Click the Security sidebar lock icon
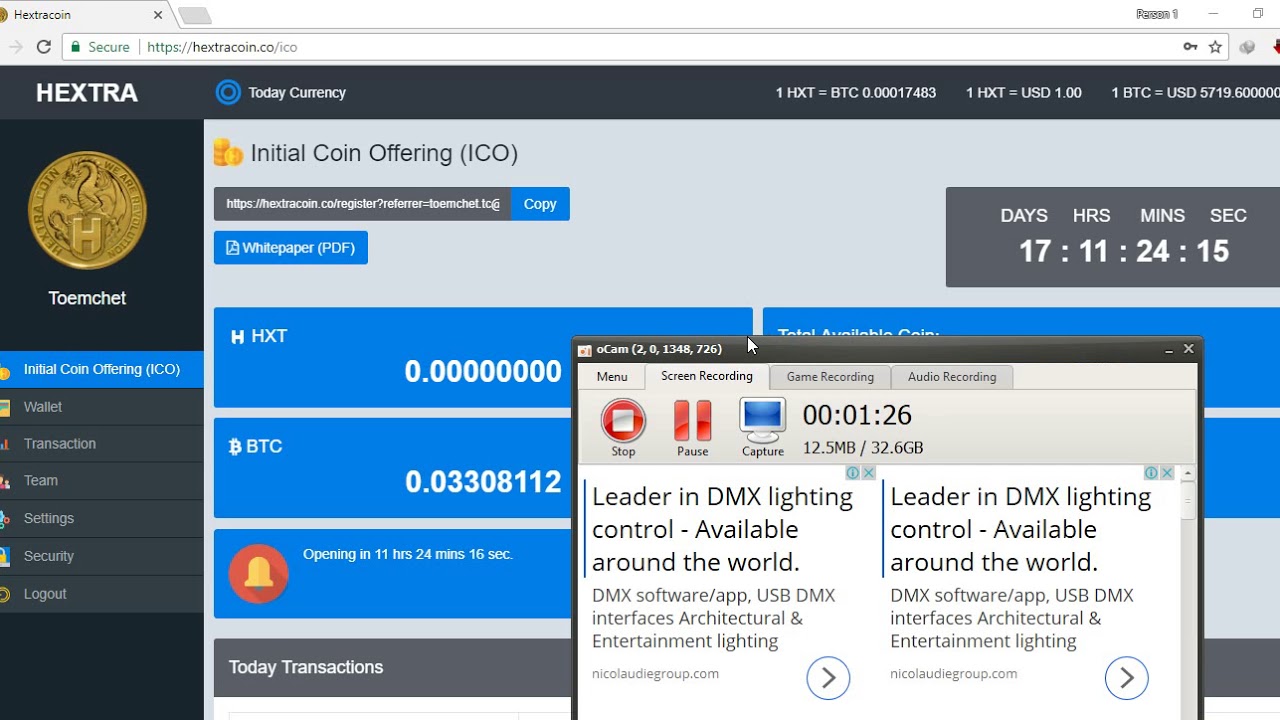 tap(5, 556)
